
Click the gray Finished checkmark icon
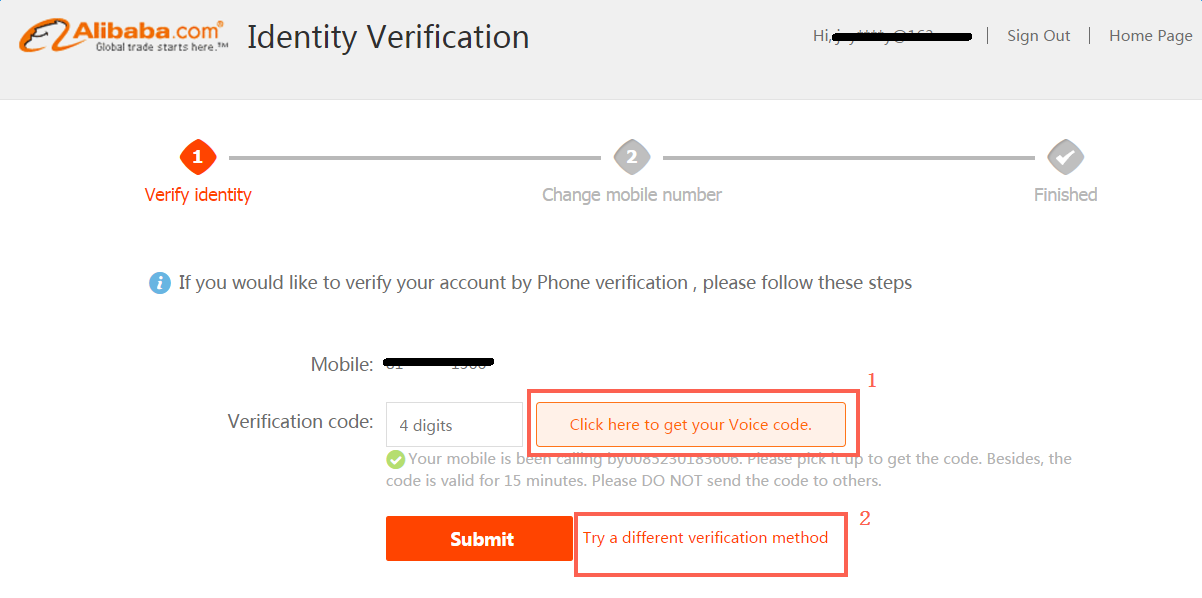tap(1065, 157)
